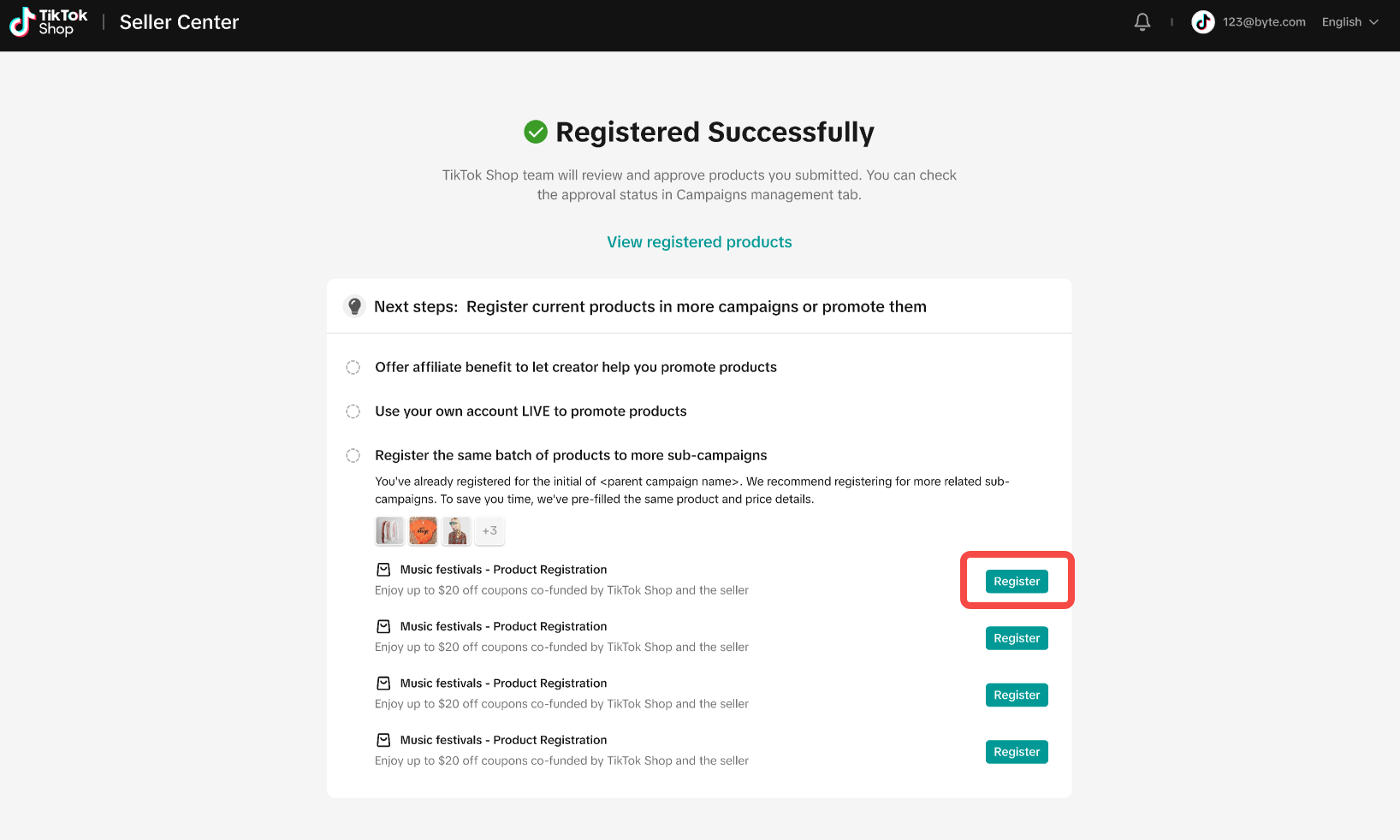Click the green success checkmark icon

tap(536, 132)
